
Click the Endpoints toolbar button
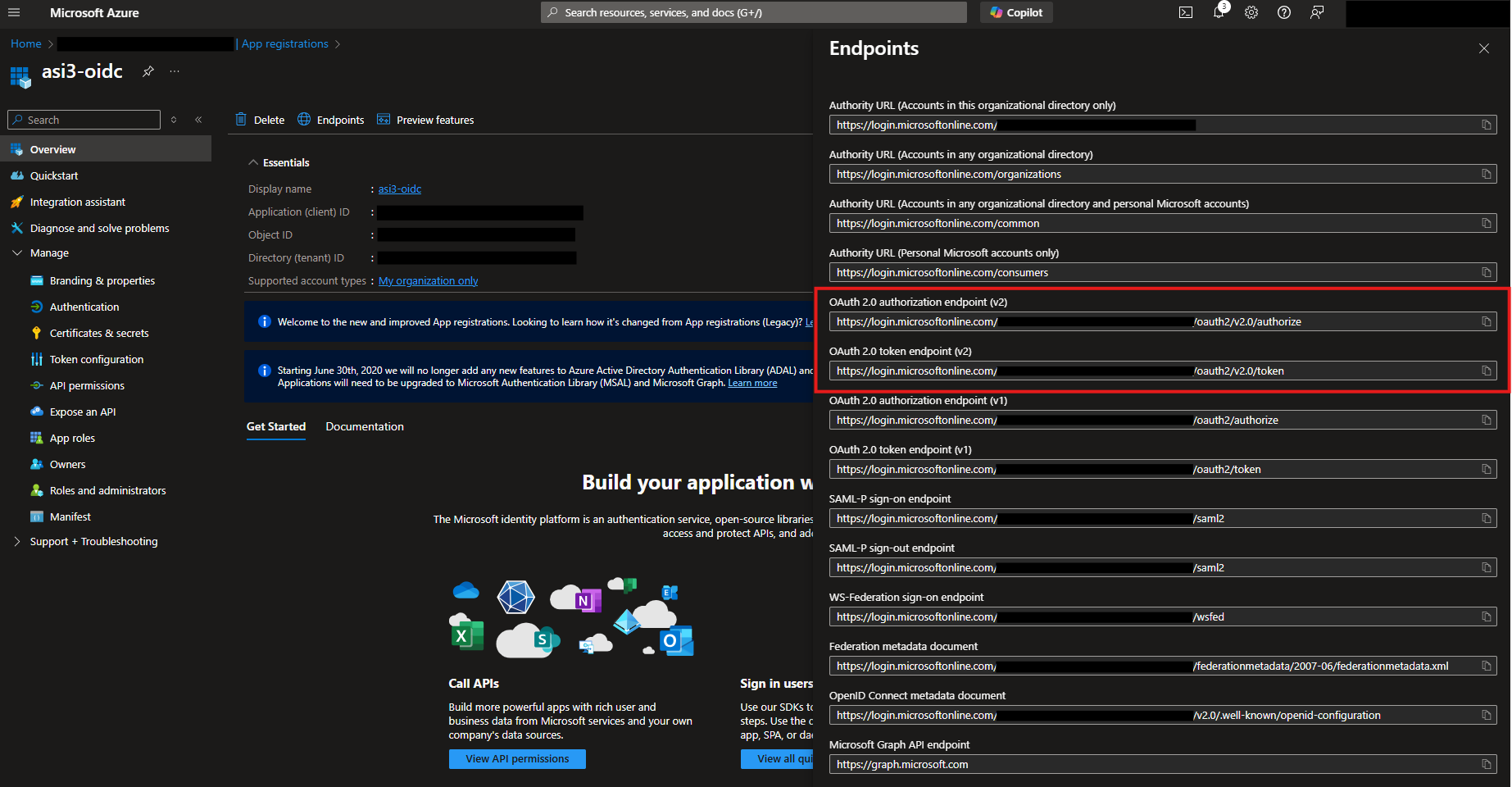(331, 120)
